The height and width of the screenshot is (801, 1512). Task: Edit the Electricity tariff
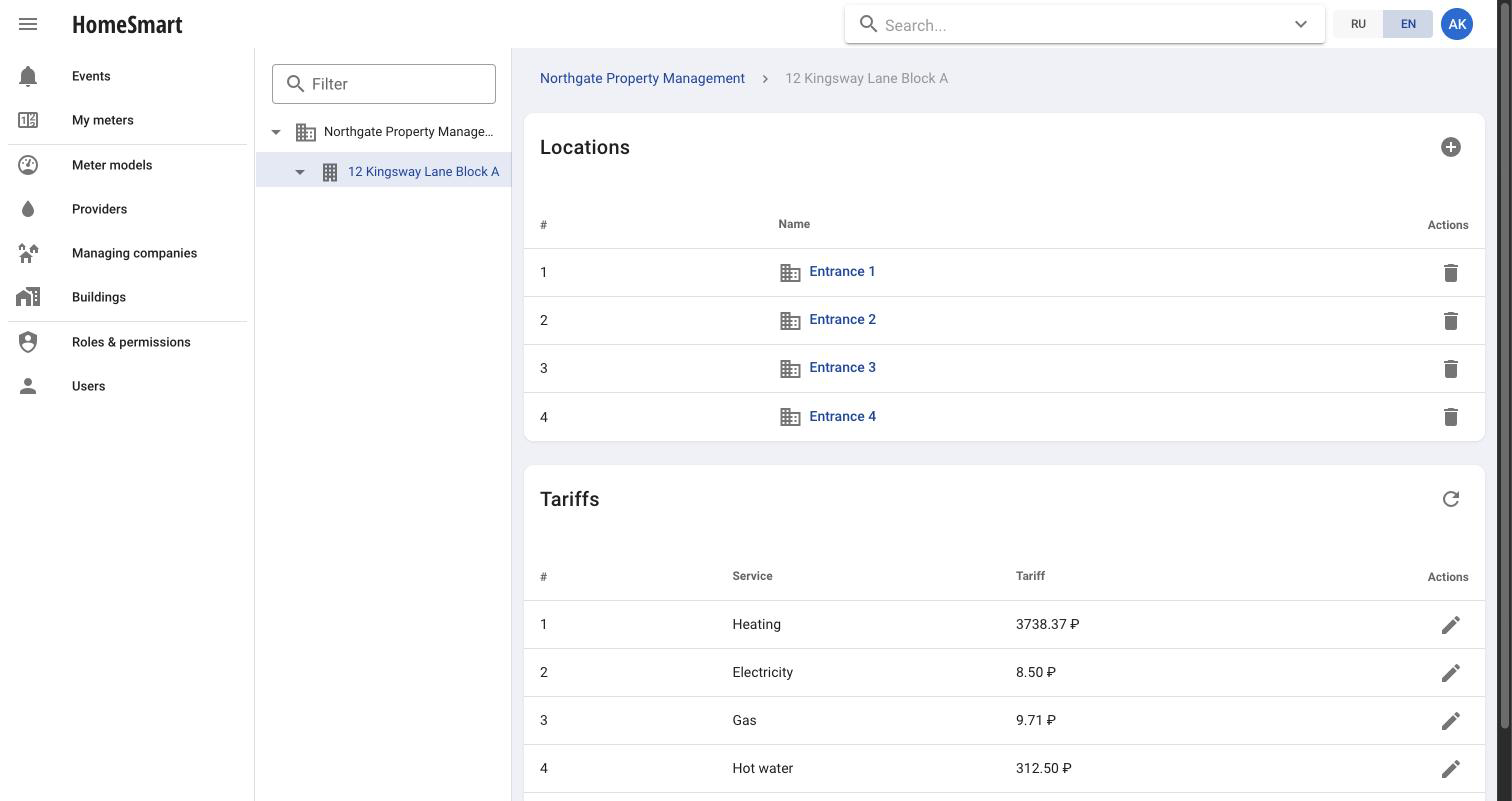click(1451, 673)
